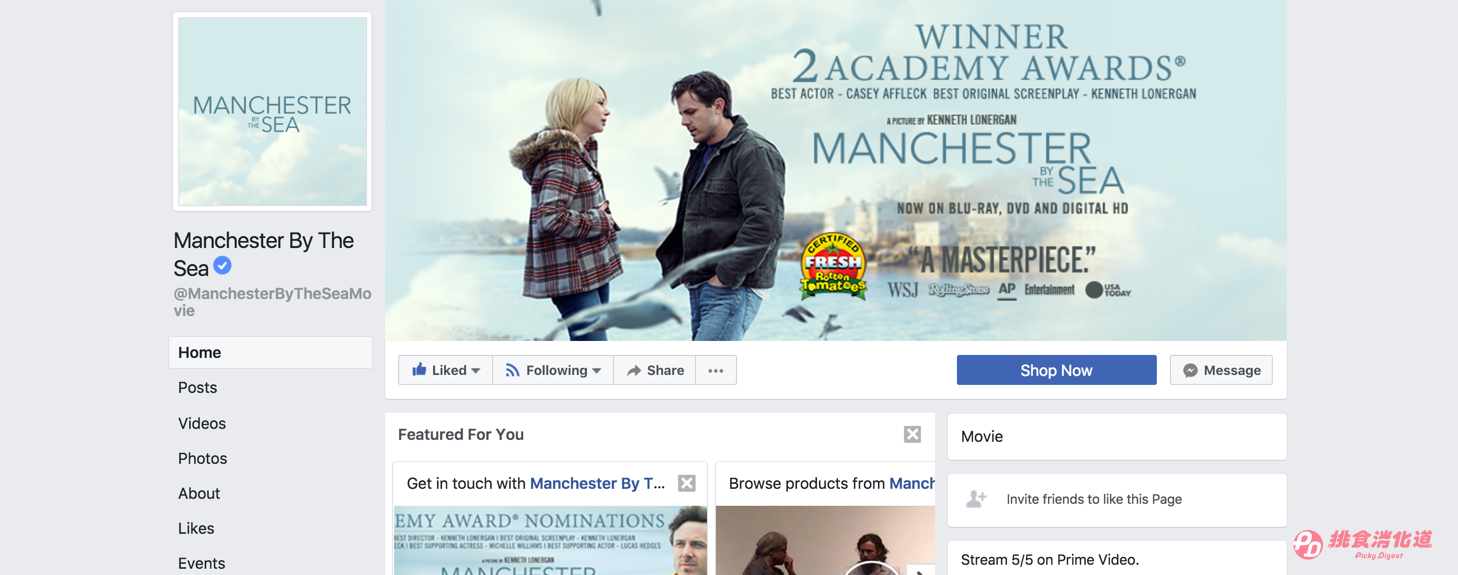Click the blue verified badge icon
Viewport: 1458px width, 575px height.
tap(223, 266)
